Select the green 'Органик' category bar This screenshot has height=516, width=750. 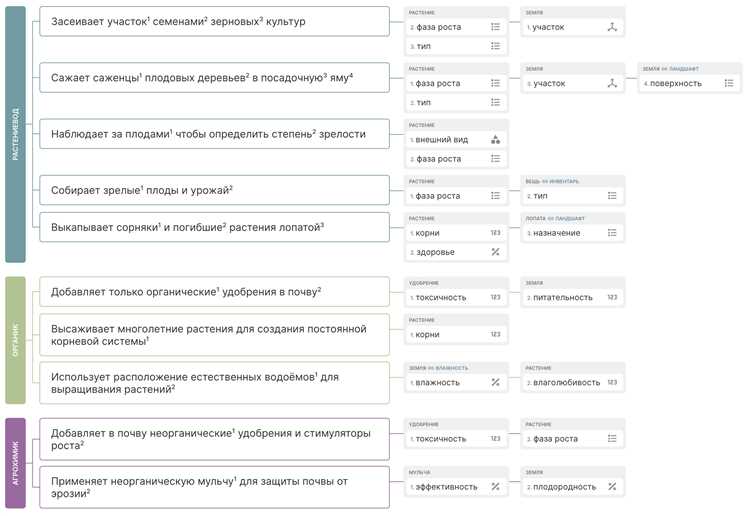click(x=15, y=340)
